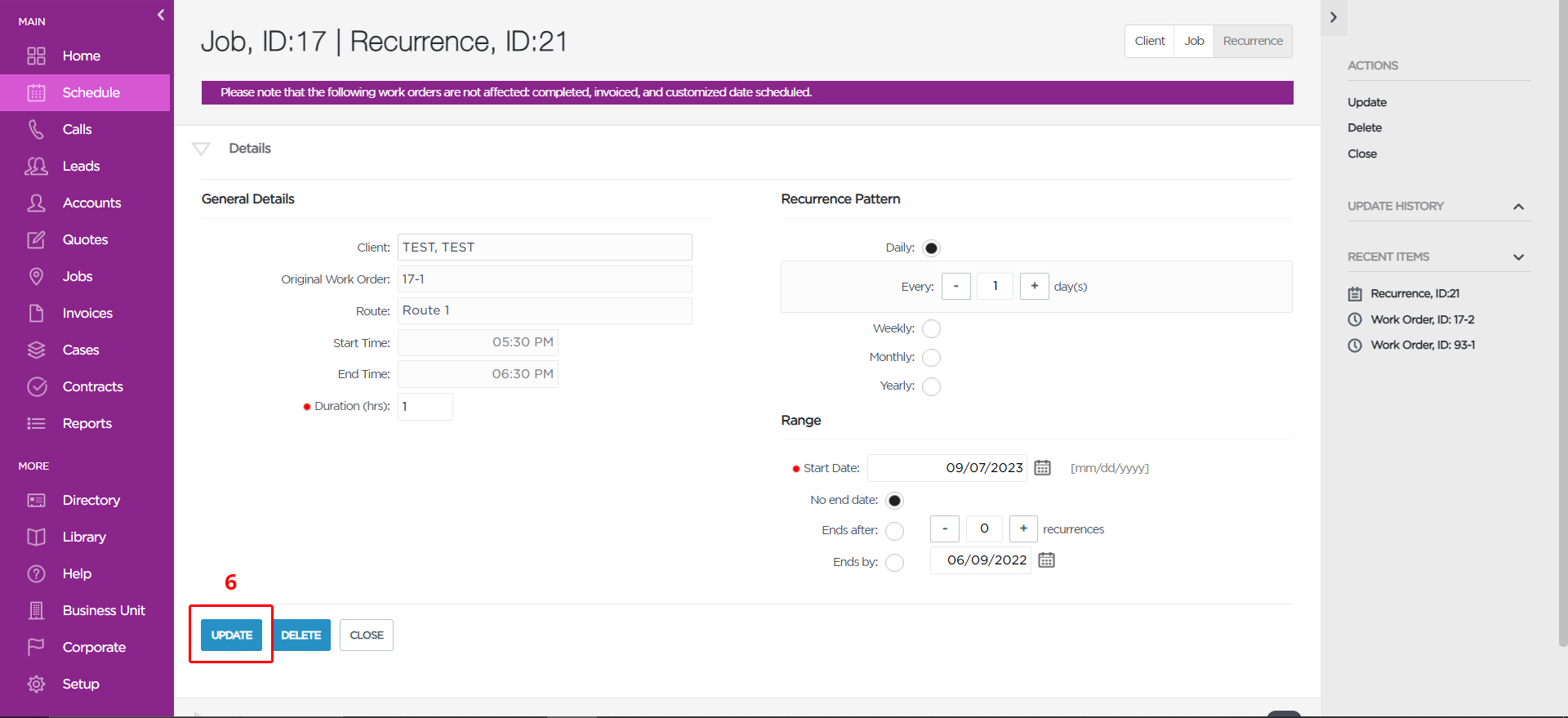Click the Invoices document icon

(x=36, y=313)
